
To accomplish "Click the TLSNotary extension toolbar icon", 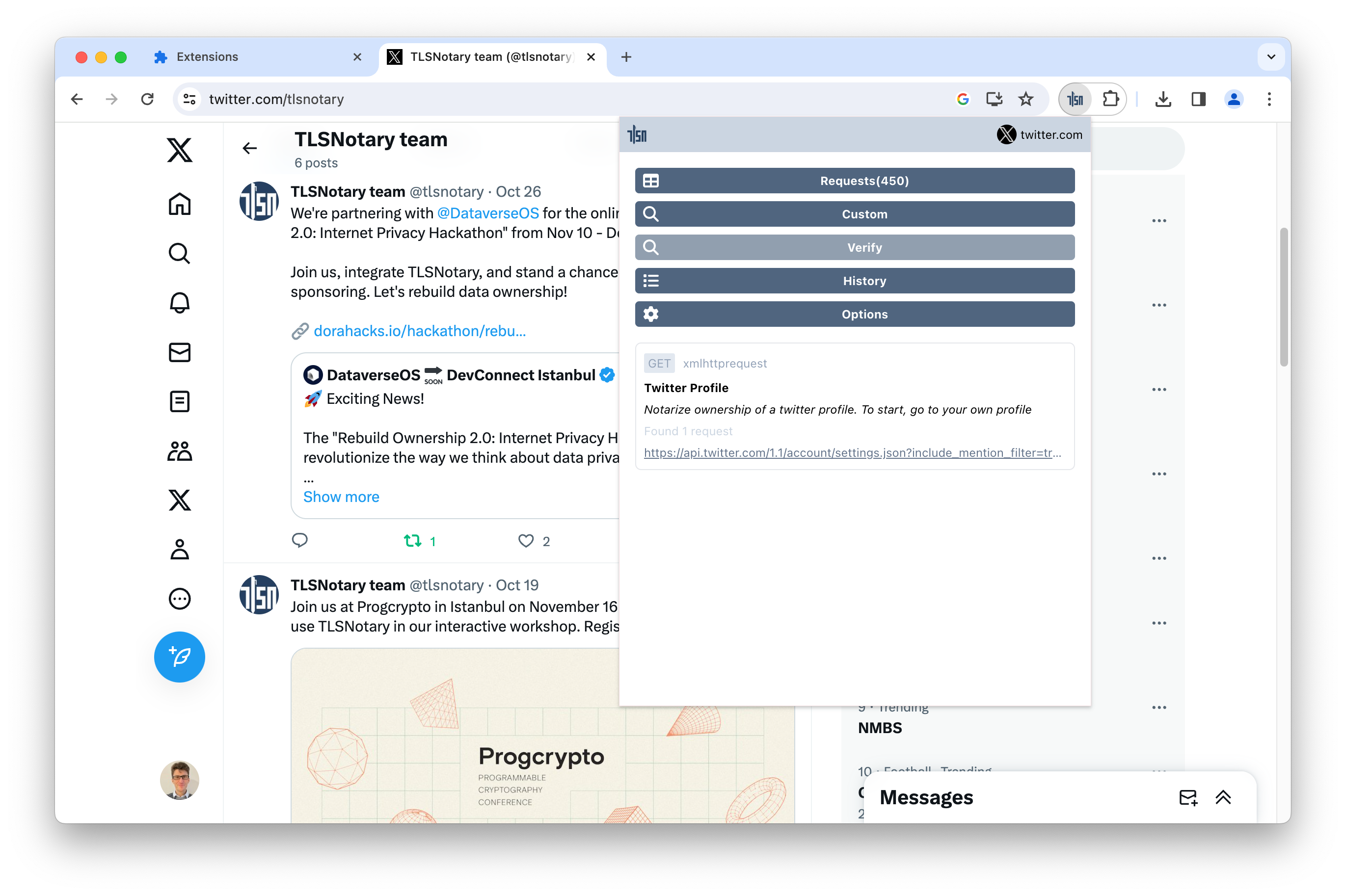I will 1075,100.
